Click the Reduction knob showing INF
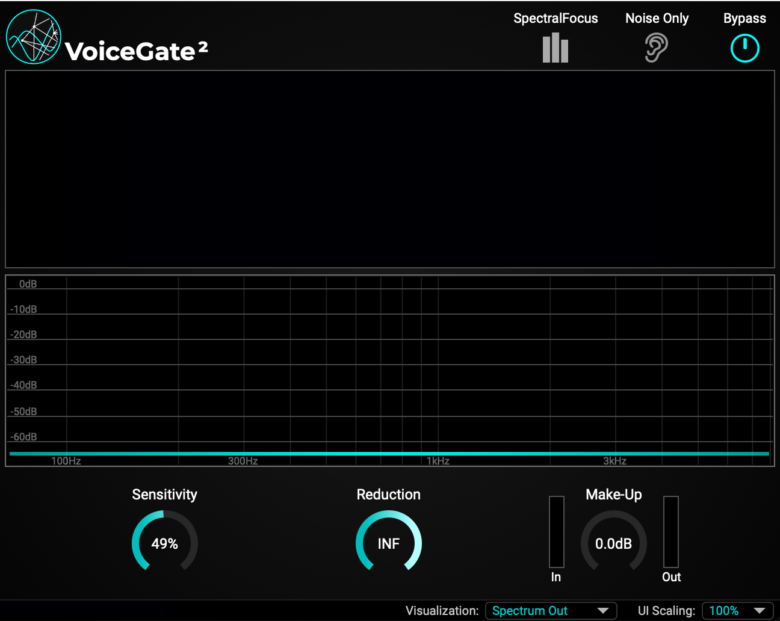Viewport: 780px width, 621px height. click(388, 543)
